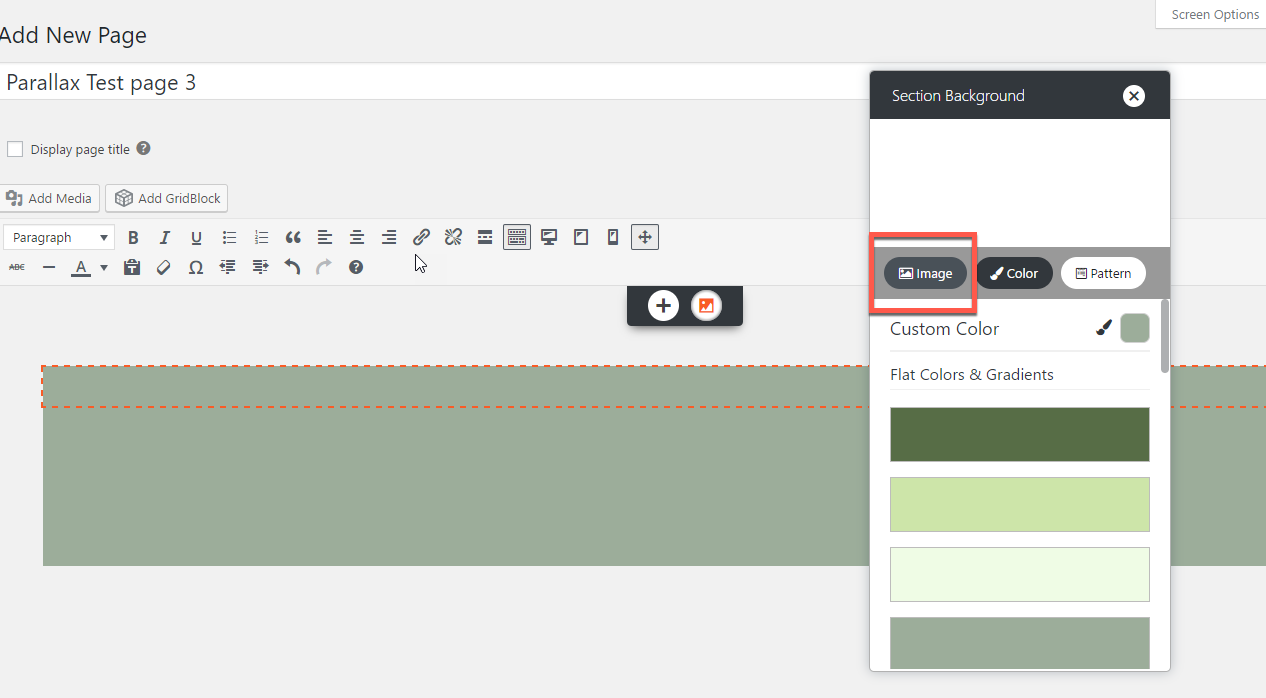The width and height of the screenshot is (1266, 698).
Task: Switch to the Color tab
Action: pyautogui.click(x=1014, y=273)
